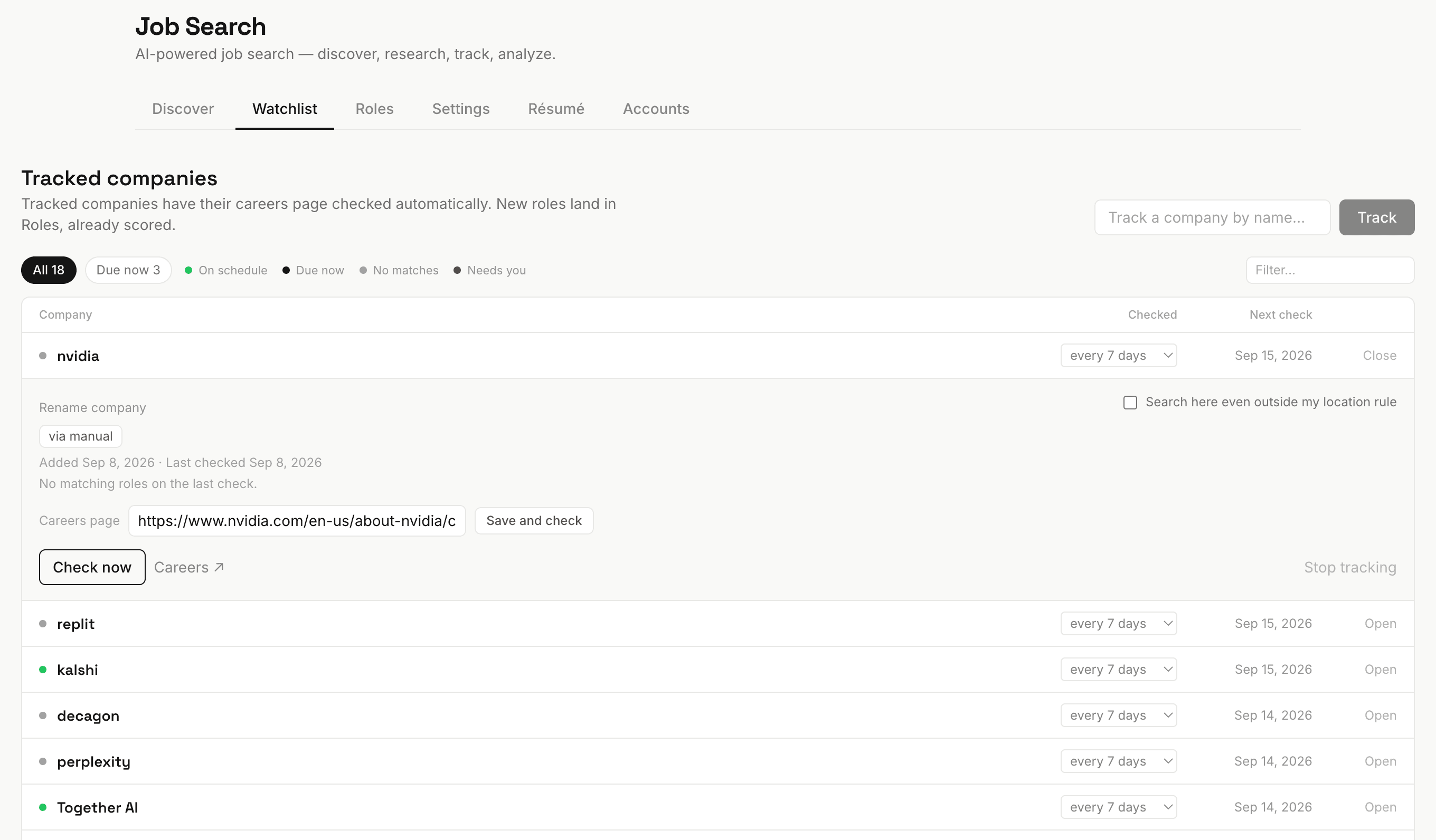Select the Due now 3 filter pill
The image size is (1436, 840).
(x=128, y=270)
